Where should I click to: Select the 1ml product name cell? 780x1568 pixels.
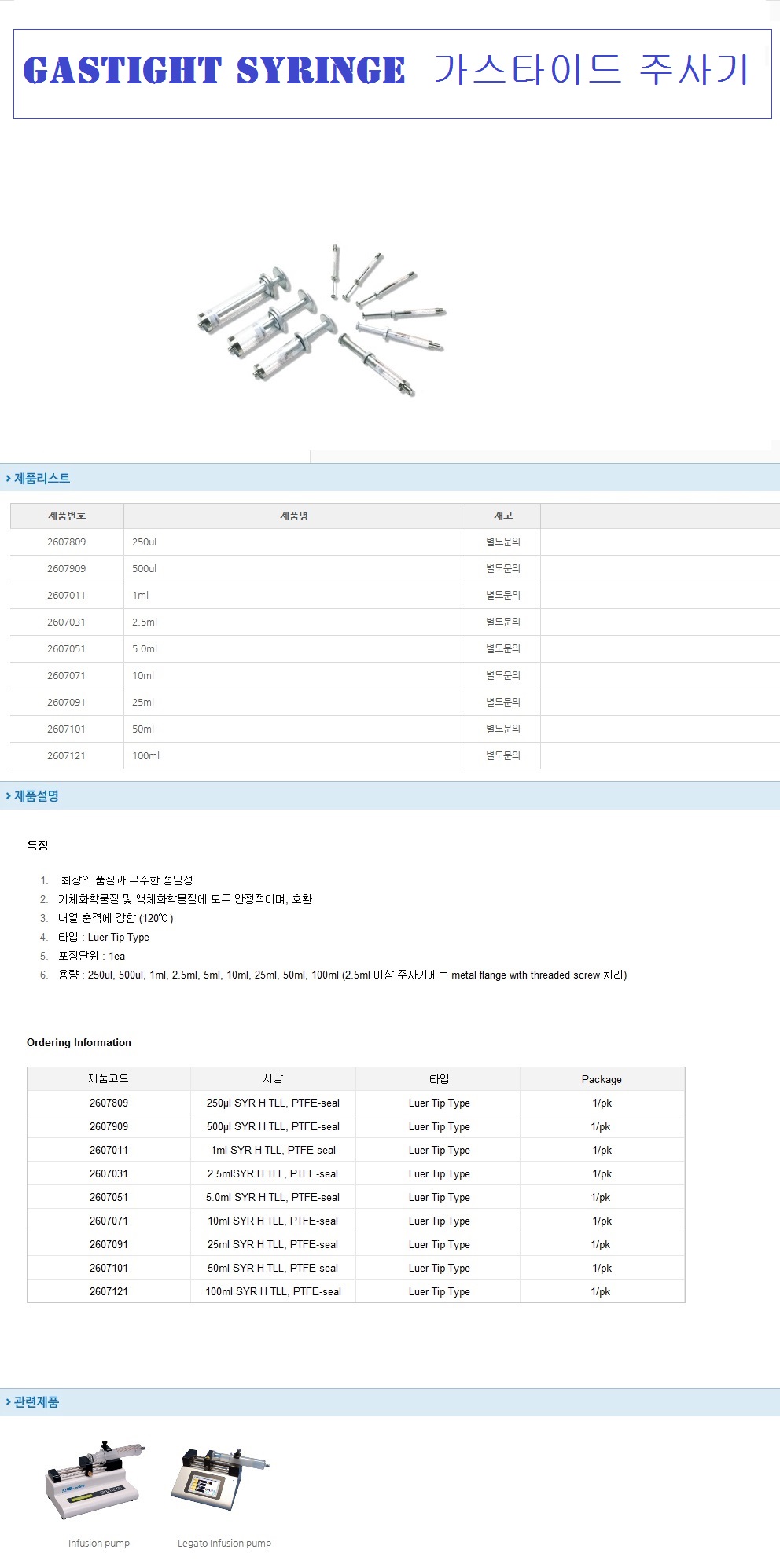(294, 595)
